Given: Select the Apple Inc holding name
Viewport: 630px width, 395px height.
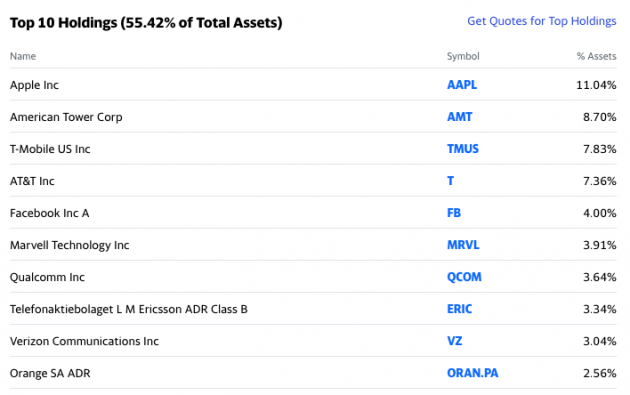Looking at the screenshot, I should (35, 85).
